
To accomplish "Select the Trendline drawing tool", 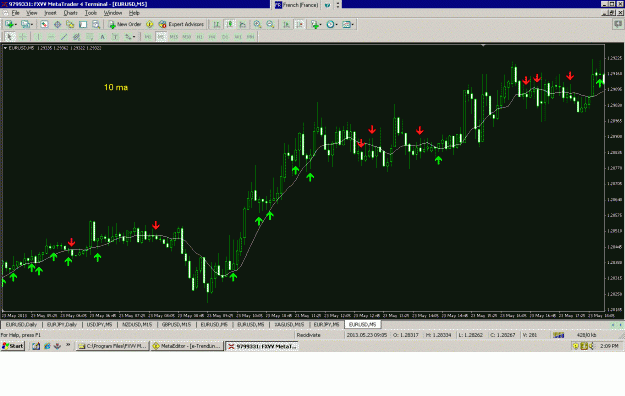I will click(64, 37).
